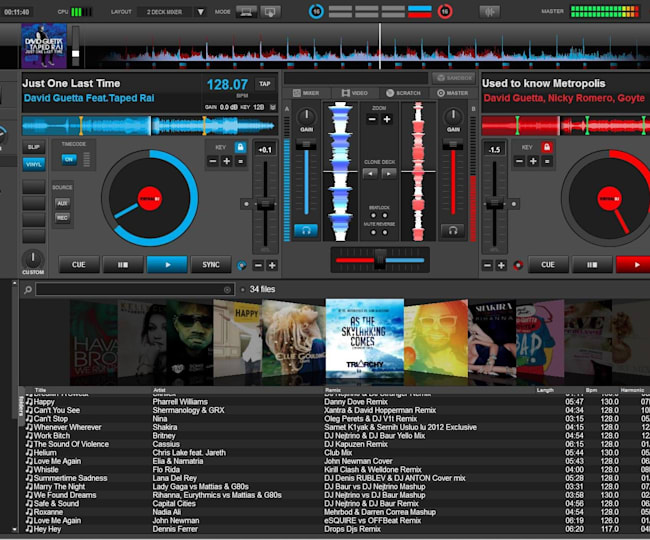
Task: Reset key with left deck equals button
Action: (x=240, y=161)
